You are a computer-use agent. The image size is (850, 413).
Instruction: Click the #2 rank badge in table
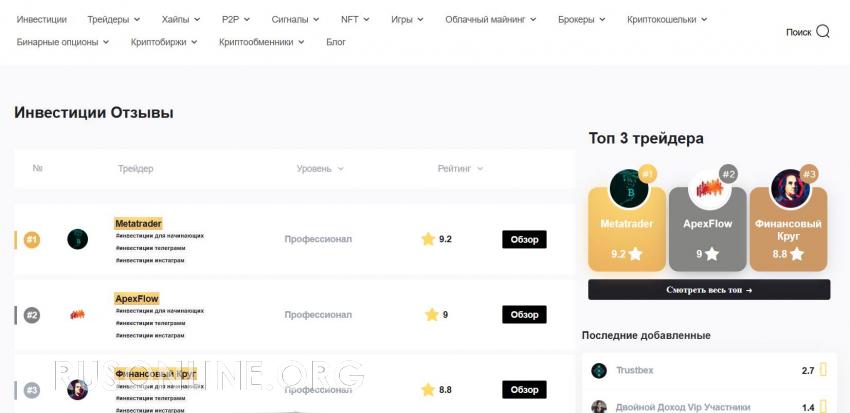click(32, 315)
